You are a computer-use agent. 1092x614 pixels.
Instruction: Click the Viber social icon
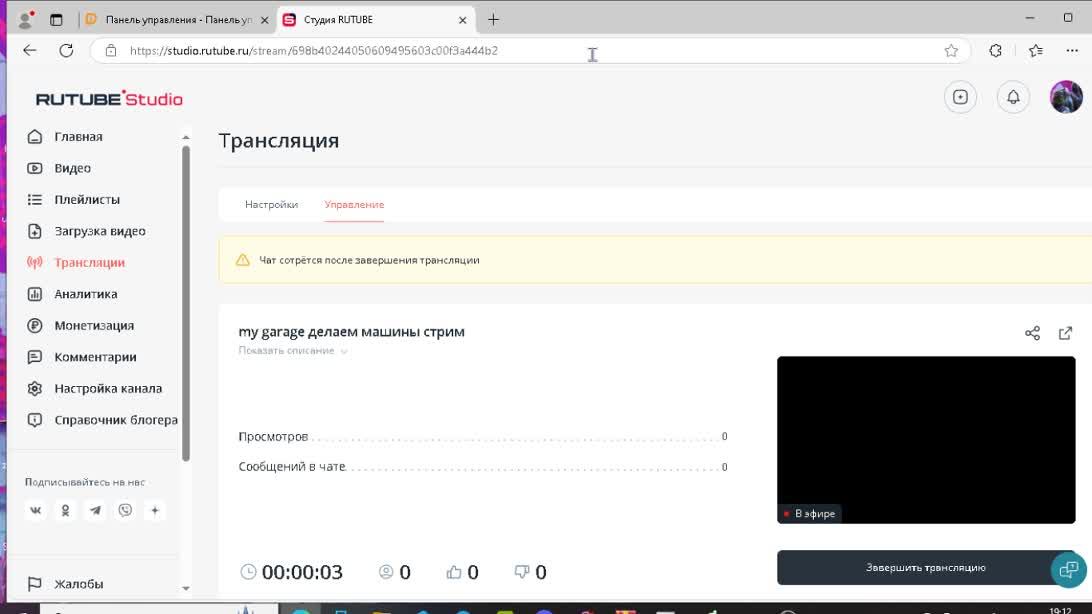pyautogui.click(x=125, y=510)
